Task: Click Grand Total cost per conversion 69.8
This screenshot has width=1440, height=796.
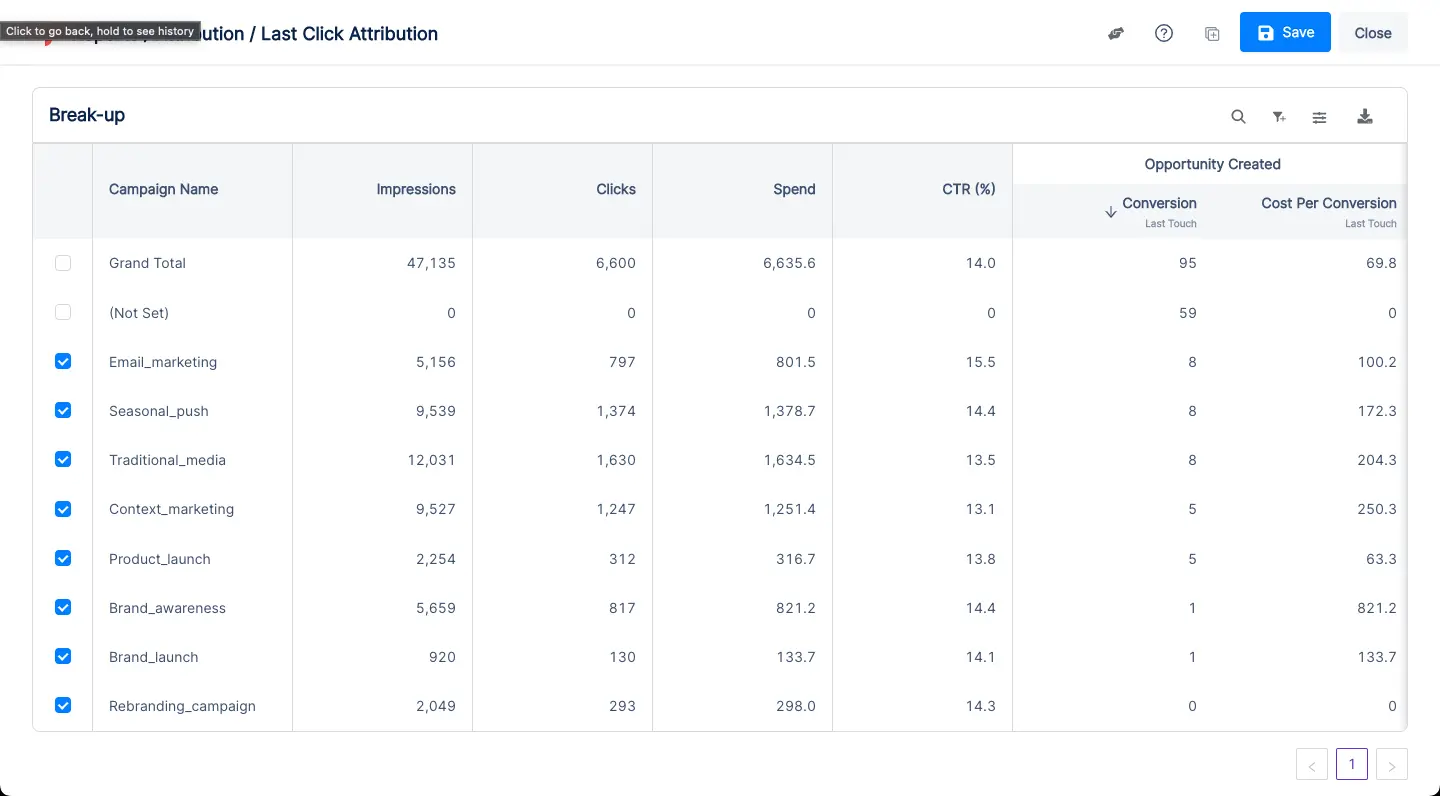Action: (x=1381, y=263)
